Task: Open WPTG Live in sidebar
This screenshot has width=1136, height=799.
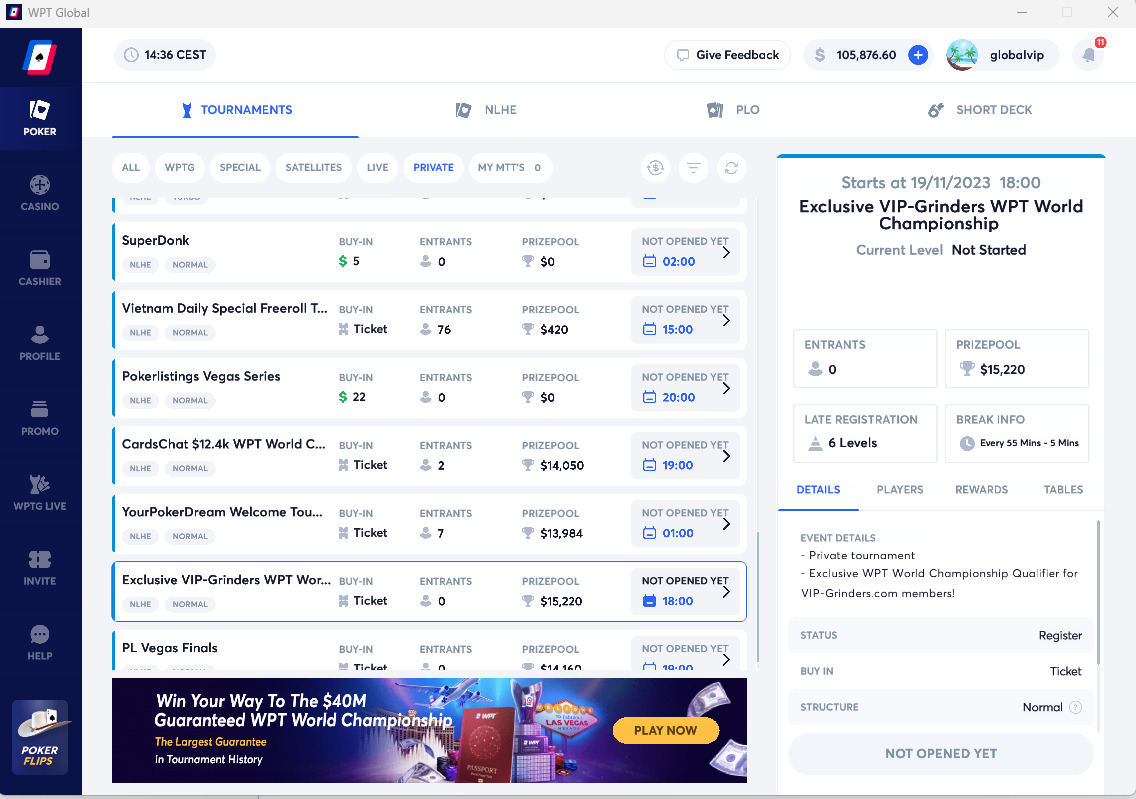Action: pos(40,493)
